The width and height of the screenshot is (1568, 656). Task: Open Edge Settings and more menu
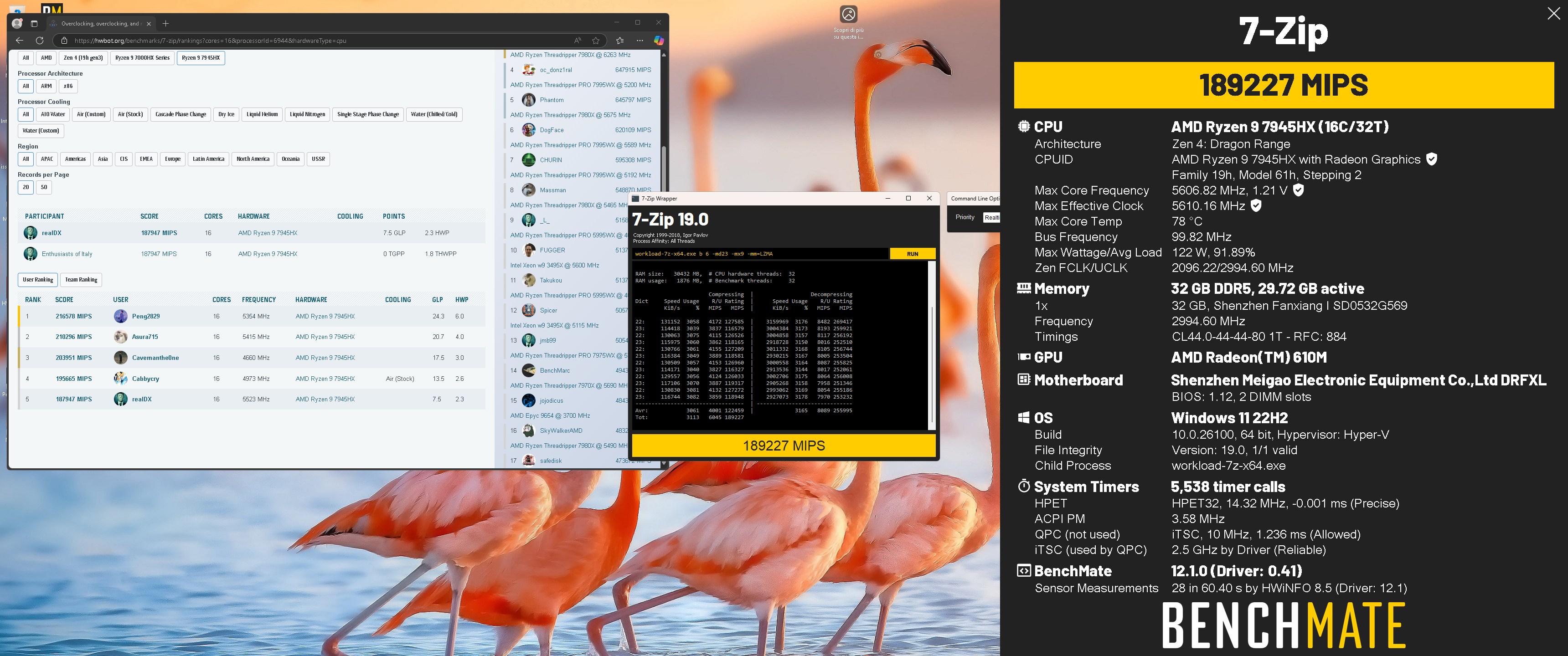pyautogui.click(x=640, y=40)
